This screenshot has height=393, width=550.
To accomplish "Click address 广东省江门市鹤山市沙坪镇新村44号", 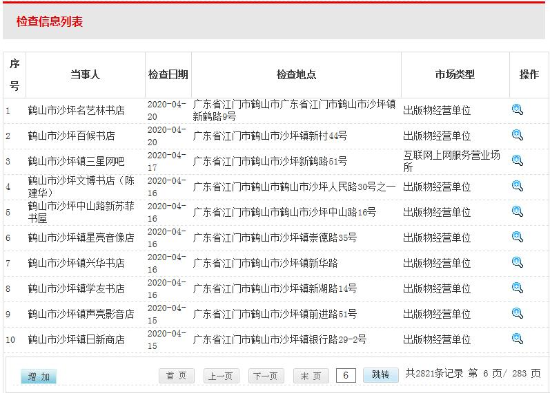I will click(270, 136).
